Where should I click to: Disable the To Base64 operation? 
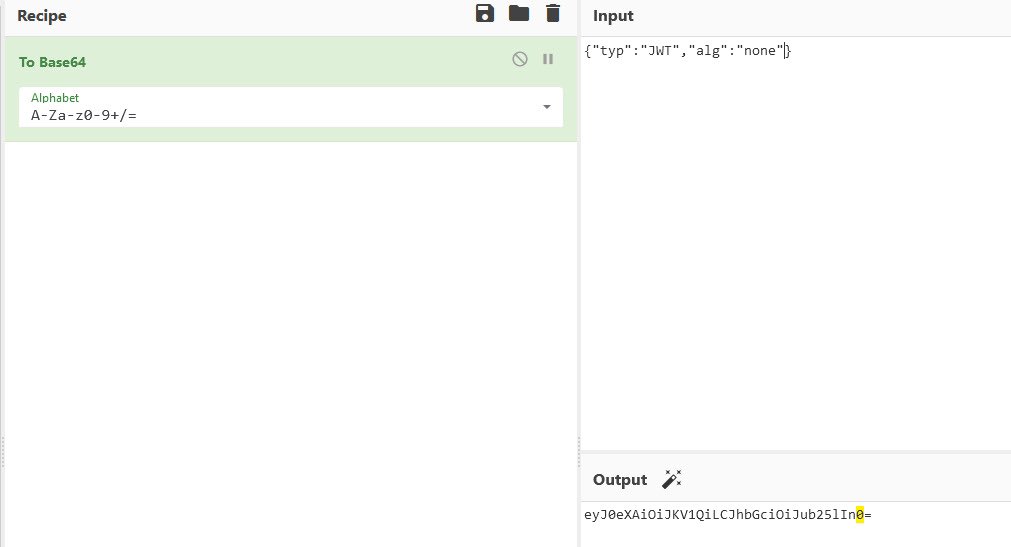[x=520, y=59]
